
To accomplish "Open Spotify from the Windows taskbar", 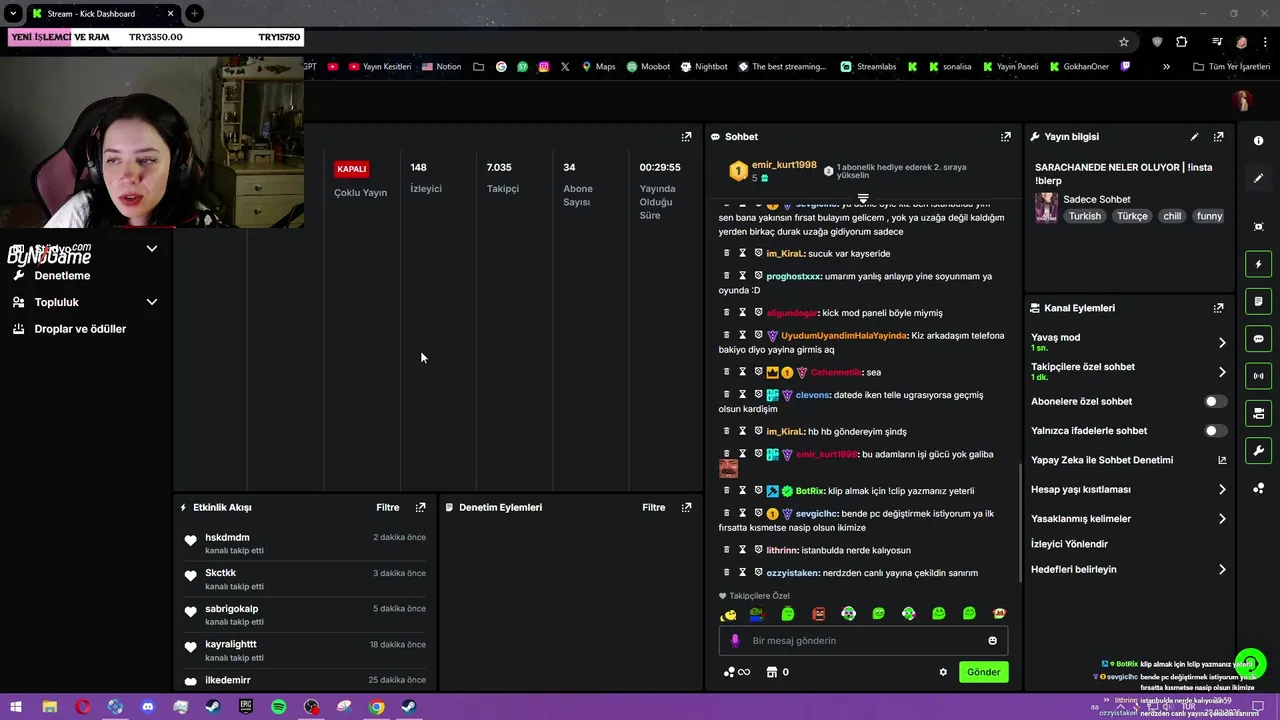I will tap(279, 707).
